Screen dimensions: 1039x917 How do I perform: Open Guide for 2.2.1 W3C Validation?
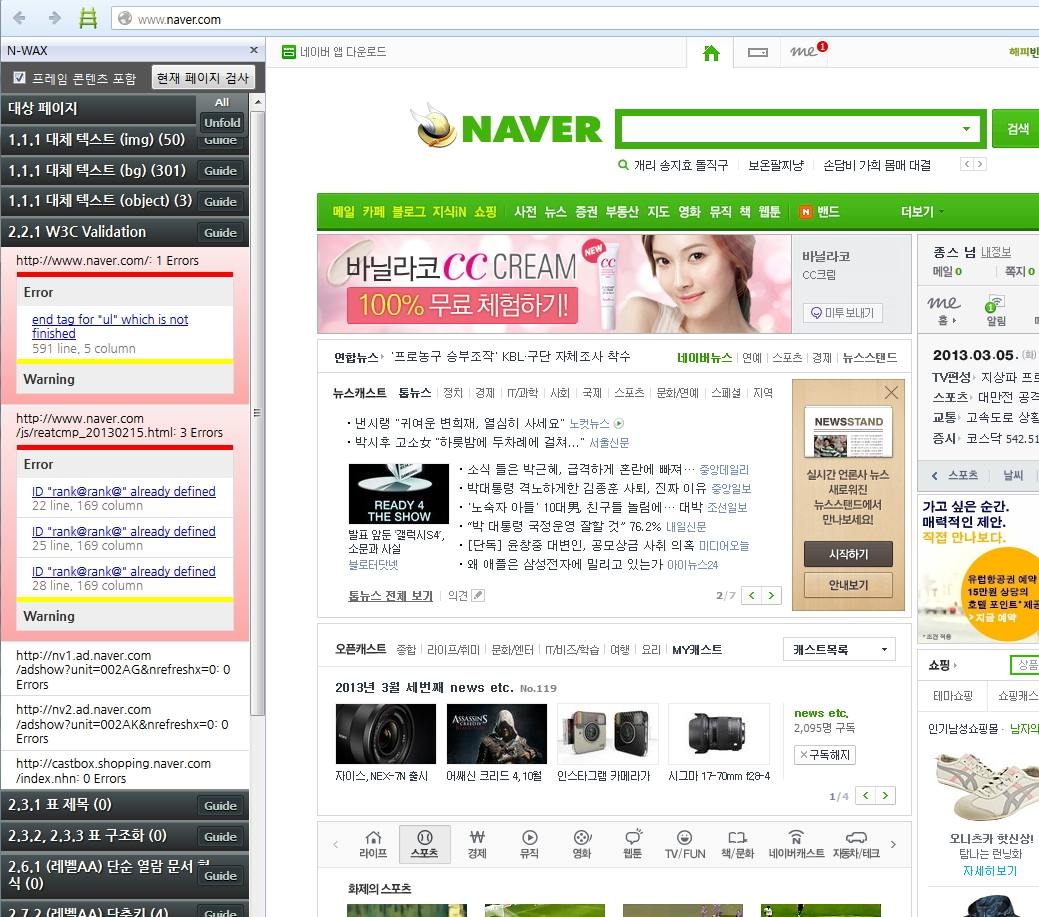coord(221,233)
